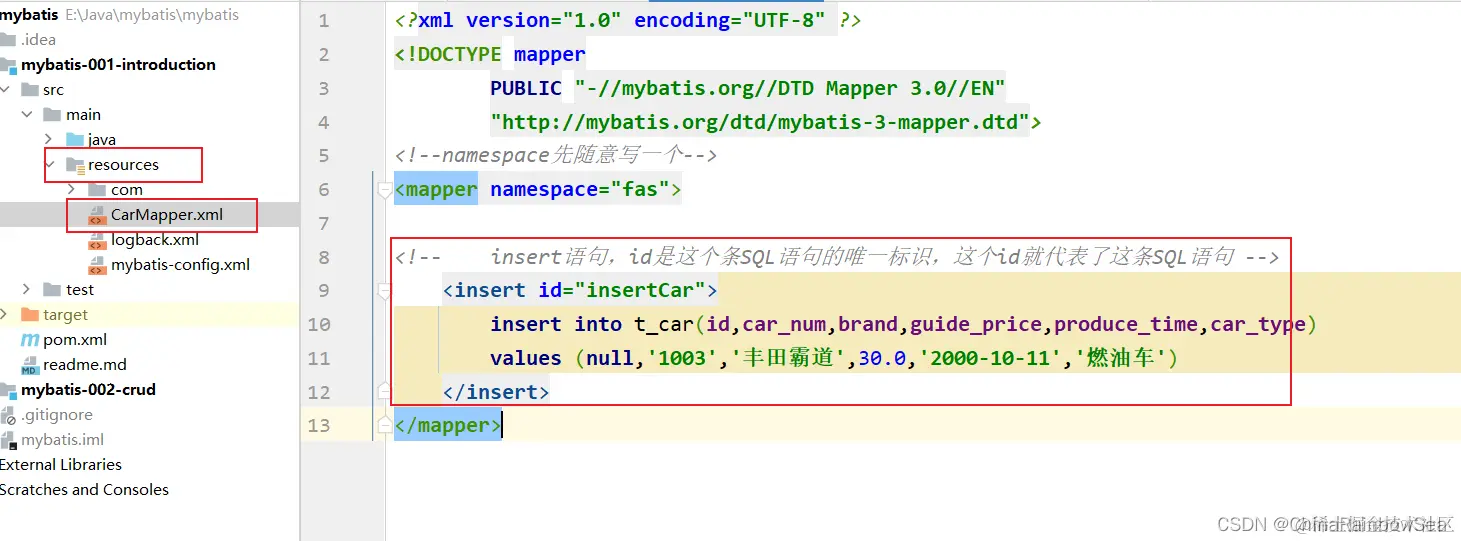Expand the java folder node

50,140
